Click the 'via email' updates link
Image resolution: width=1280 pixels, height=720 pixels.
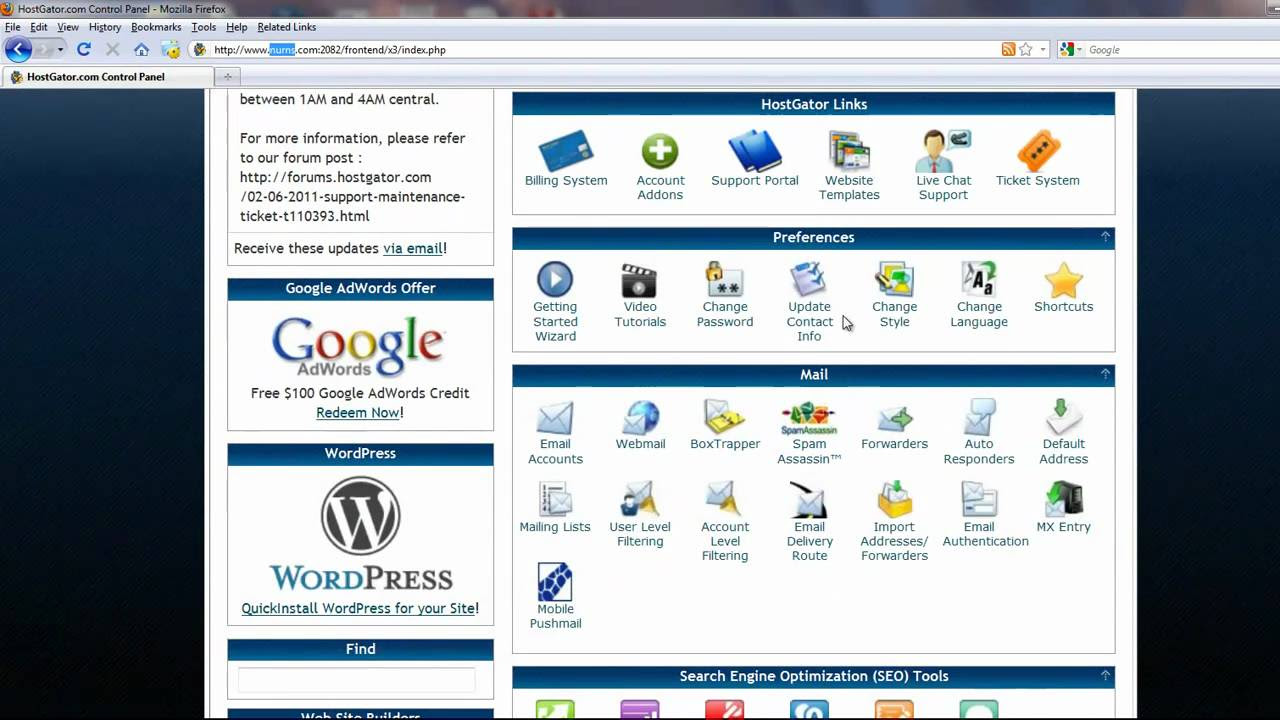tap(413, 248)
